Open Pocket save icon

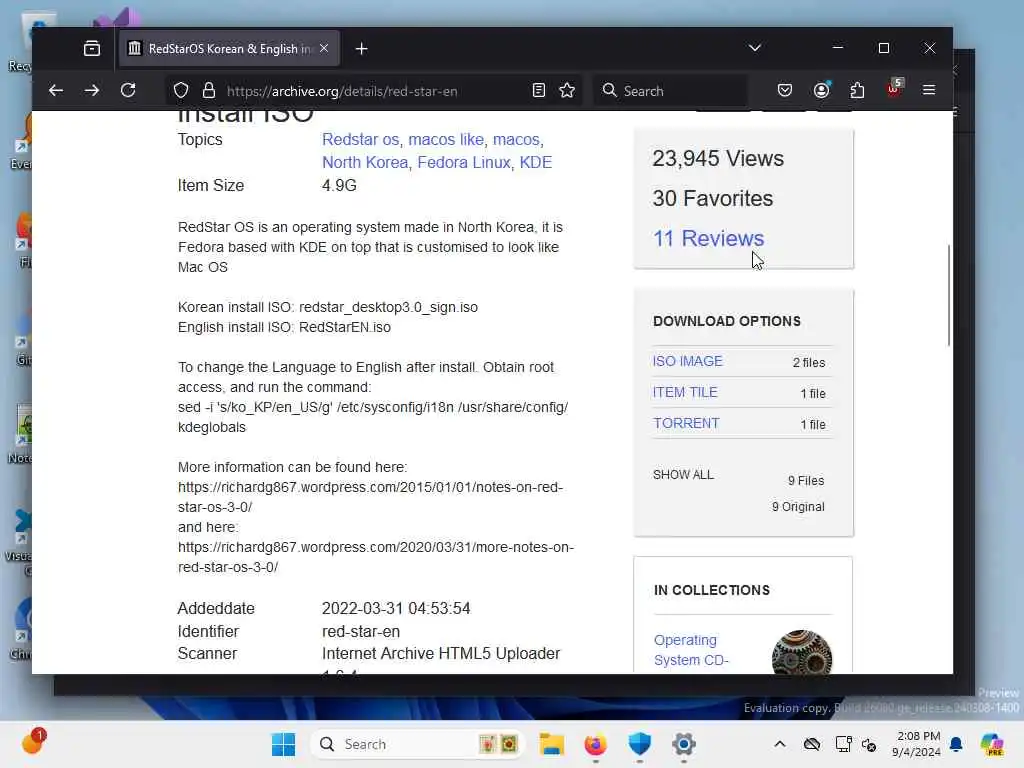click(x=785, y=90)
